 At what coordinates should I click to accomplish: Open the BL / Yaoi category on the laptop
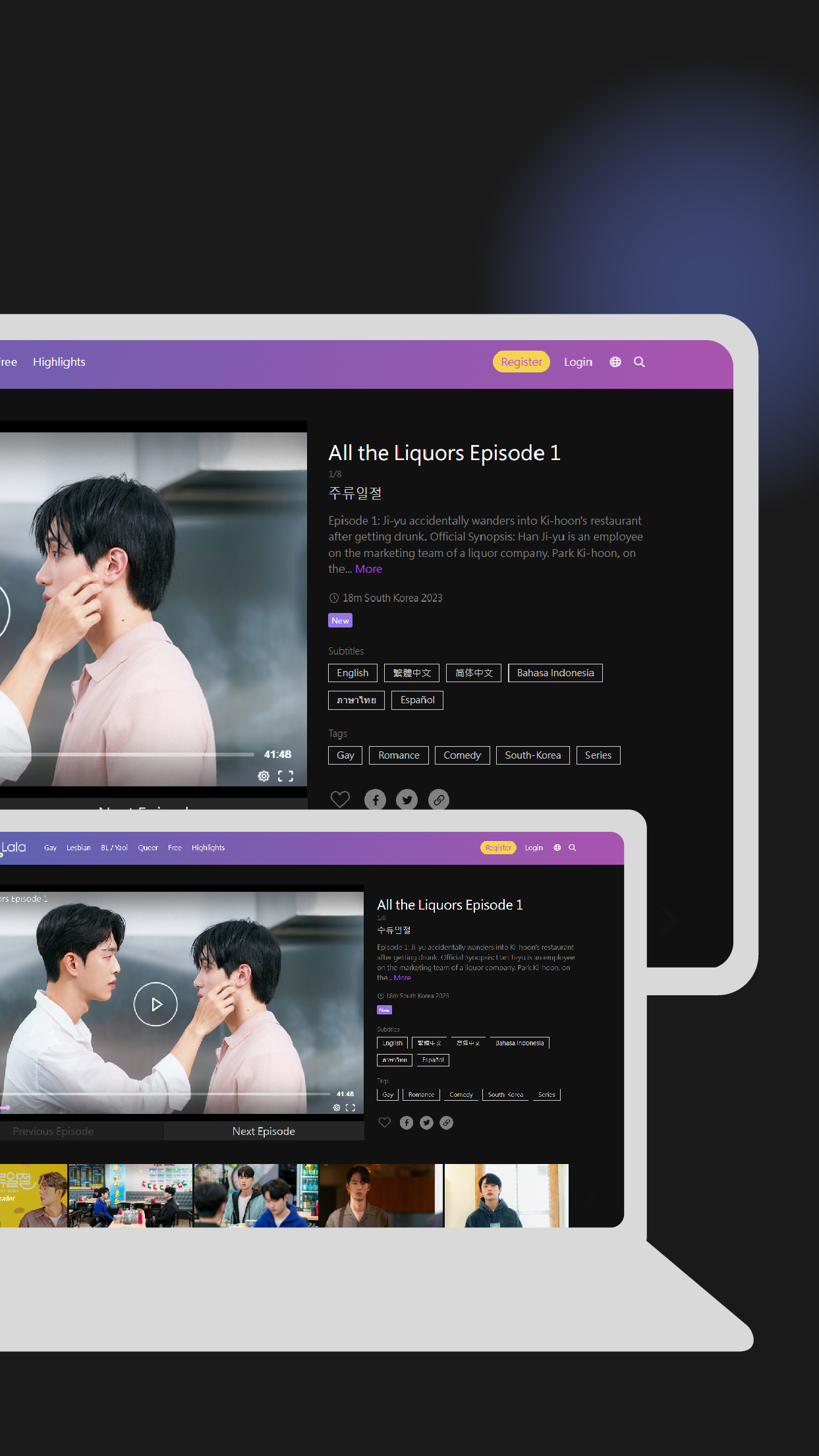(115, 848)
